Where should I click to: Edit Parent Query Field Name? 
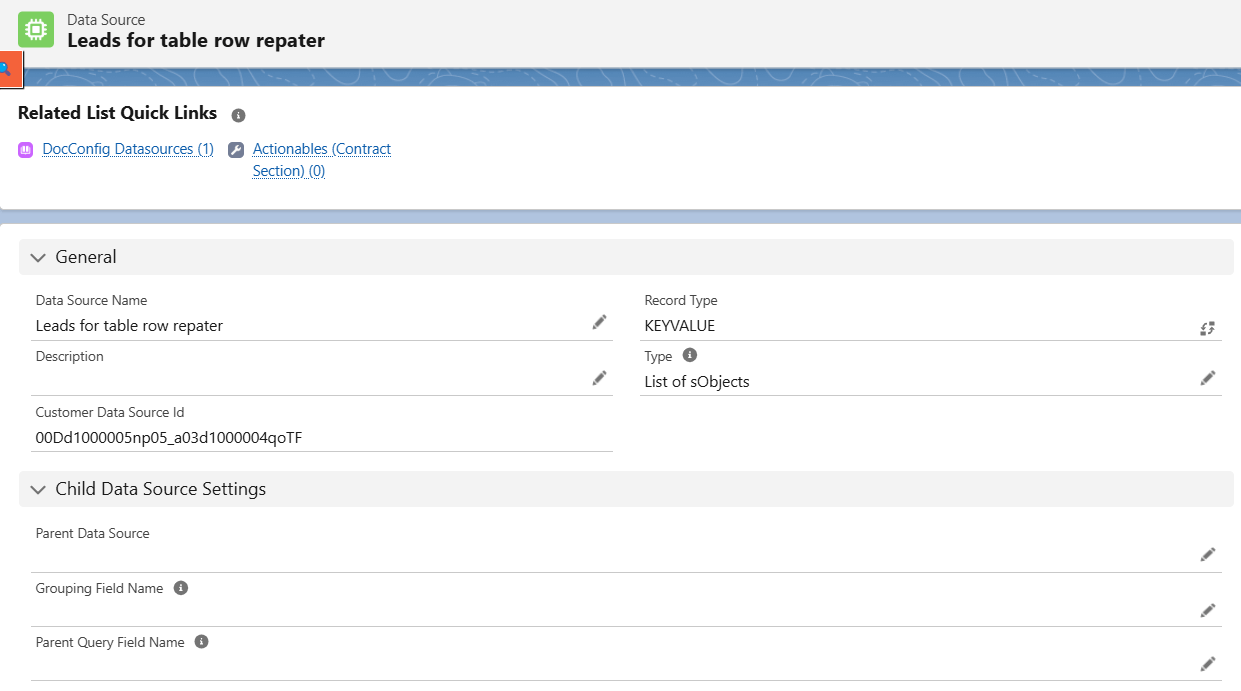tap(1207, 663)
